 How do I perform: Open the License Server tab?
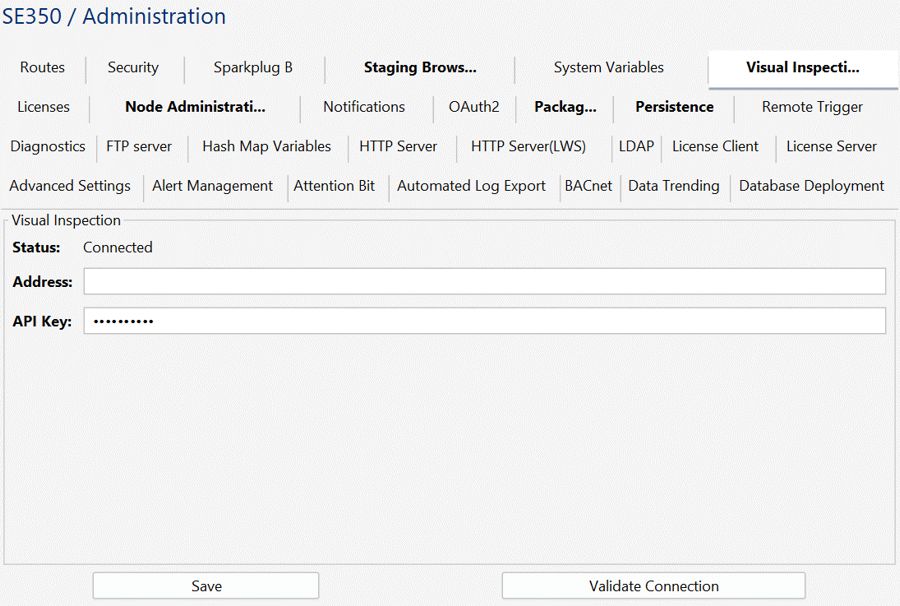pos(831,147)
